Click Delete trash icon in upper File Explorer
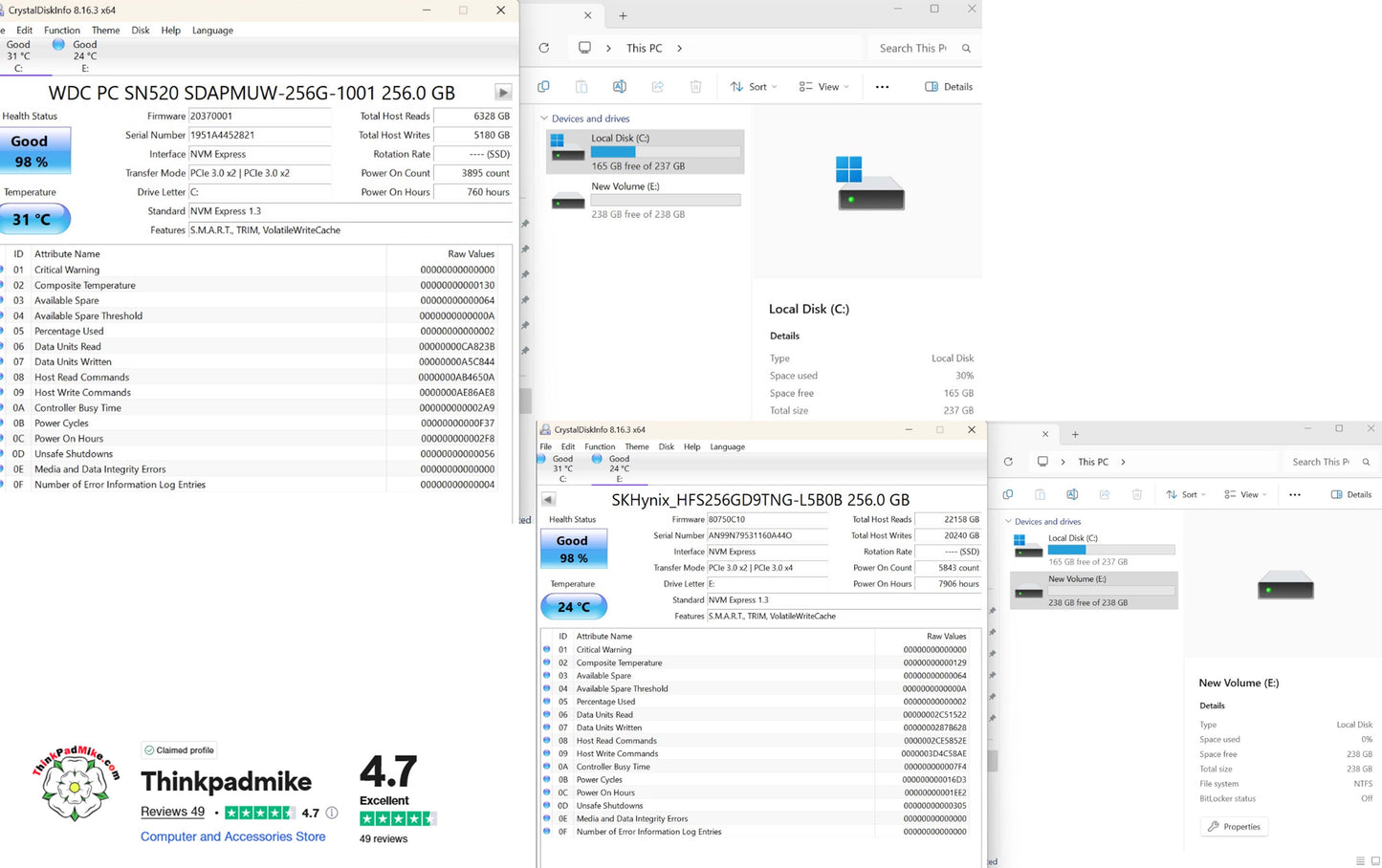This screenshot has height=868, width=1382. [x=696, y=87]
